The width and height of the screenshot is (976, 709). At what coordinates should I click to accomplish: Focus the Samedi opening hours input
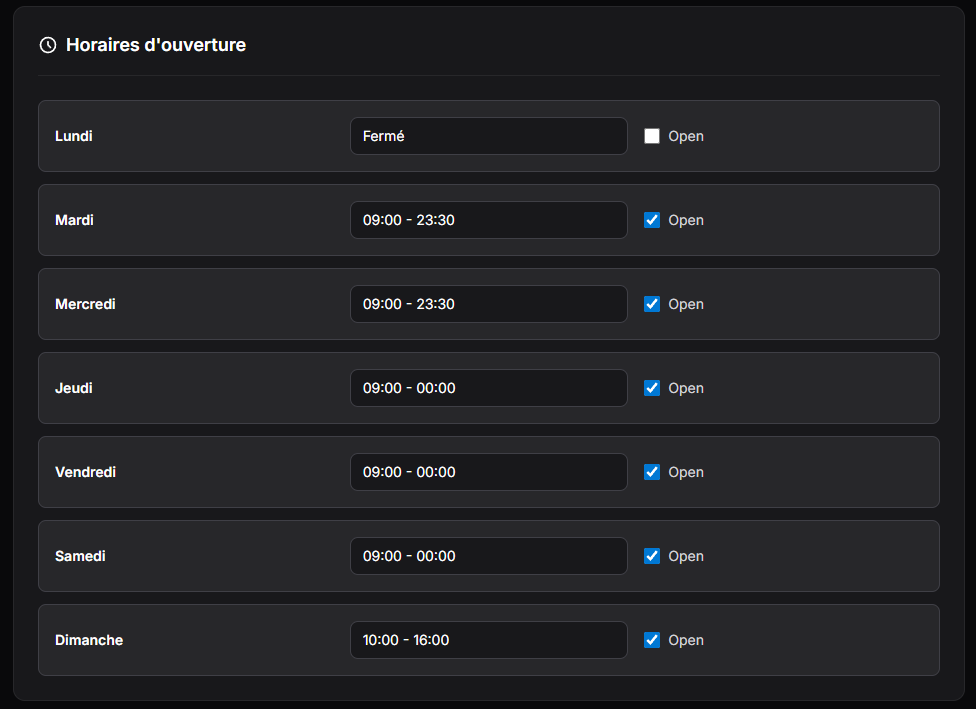coord(488,556)
